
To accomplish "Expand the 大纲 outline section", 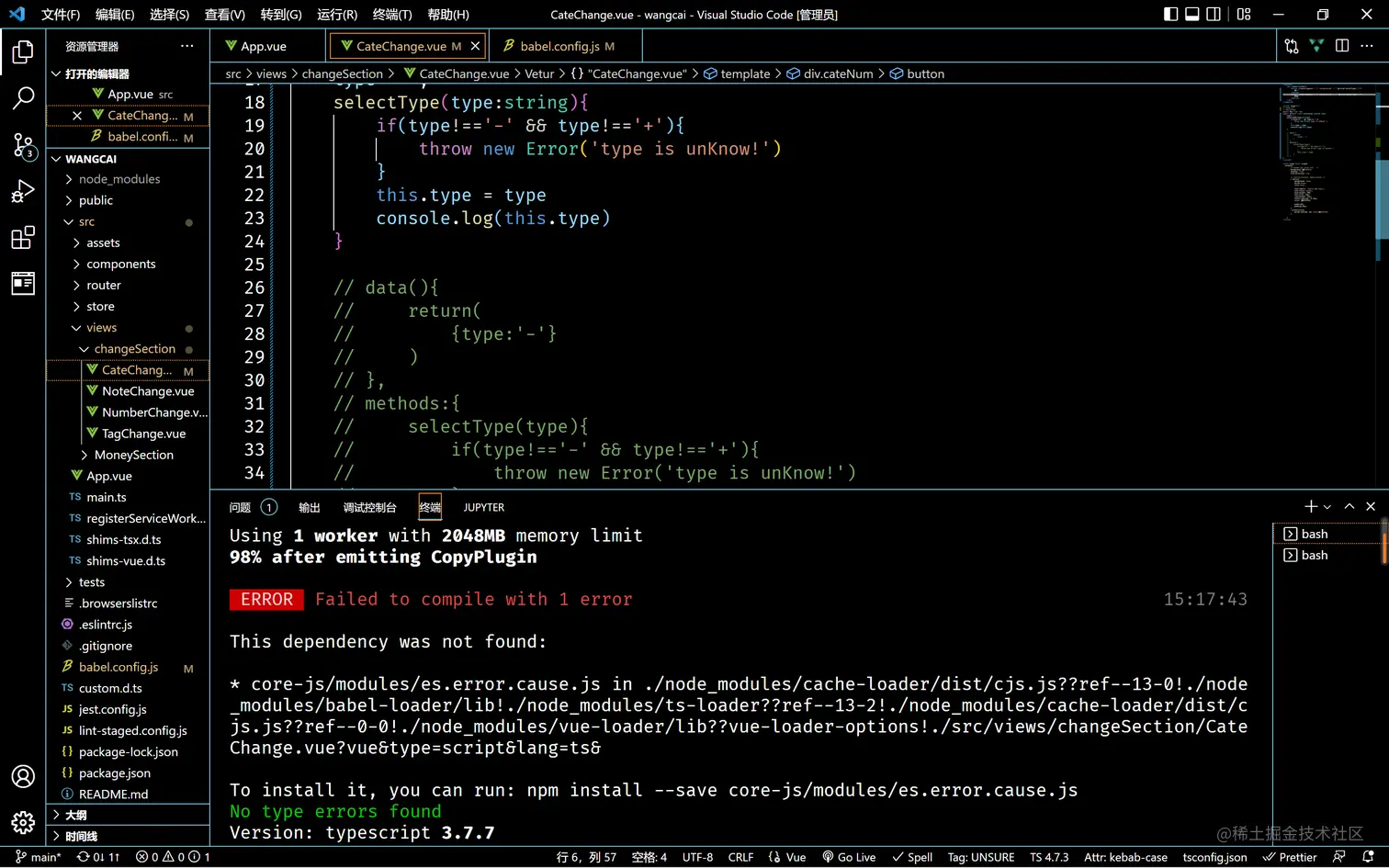I will (129, 815).
